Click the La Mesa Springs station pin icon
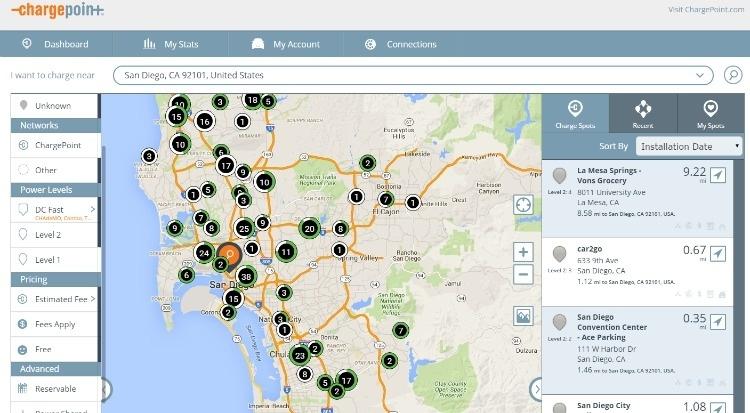The width and height of the screenshot is (750, 413). tap(559, 176)
